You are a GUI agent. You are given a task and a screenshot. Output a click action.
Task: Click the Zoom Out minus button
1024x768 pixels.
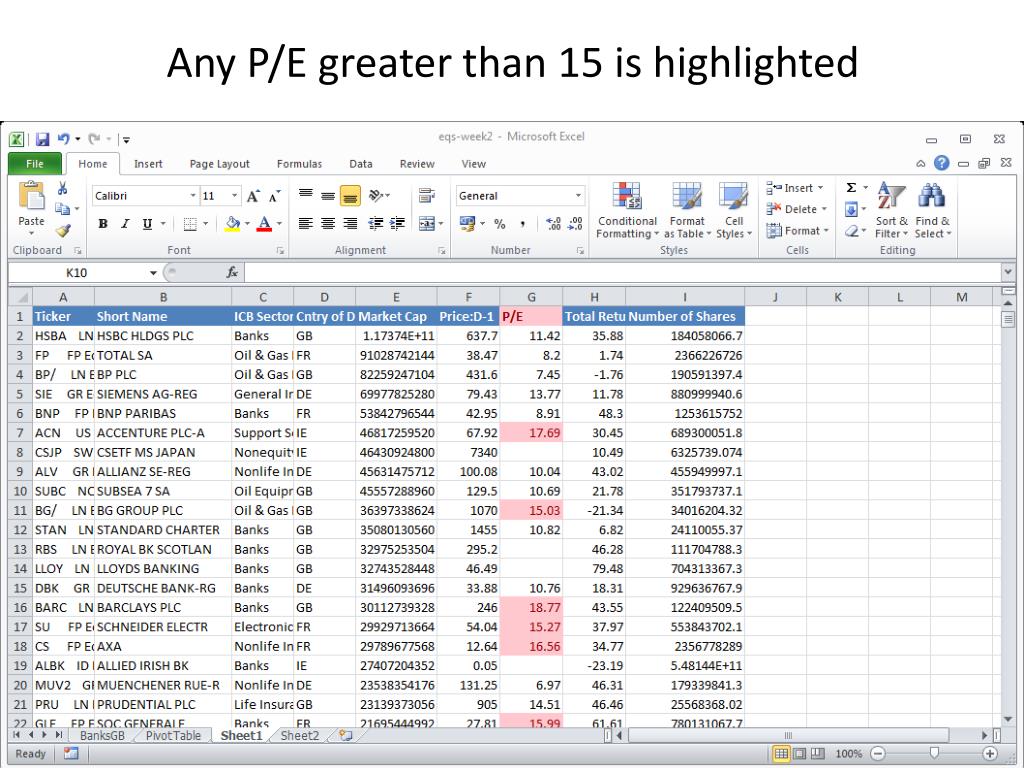[x=878, y=754]
